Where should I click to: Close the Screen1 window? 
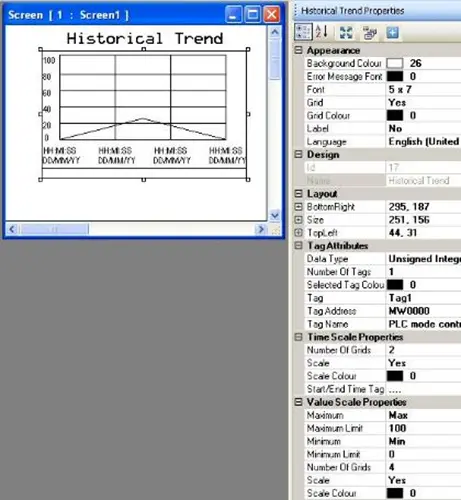coord(272,15)
